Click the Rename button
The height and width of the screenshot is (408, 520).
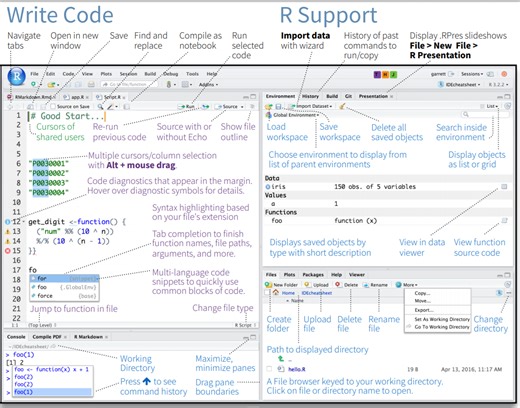tap(375, 285)
